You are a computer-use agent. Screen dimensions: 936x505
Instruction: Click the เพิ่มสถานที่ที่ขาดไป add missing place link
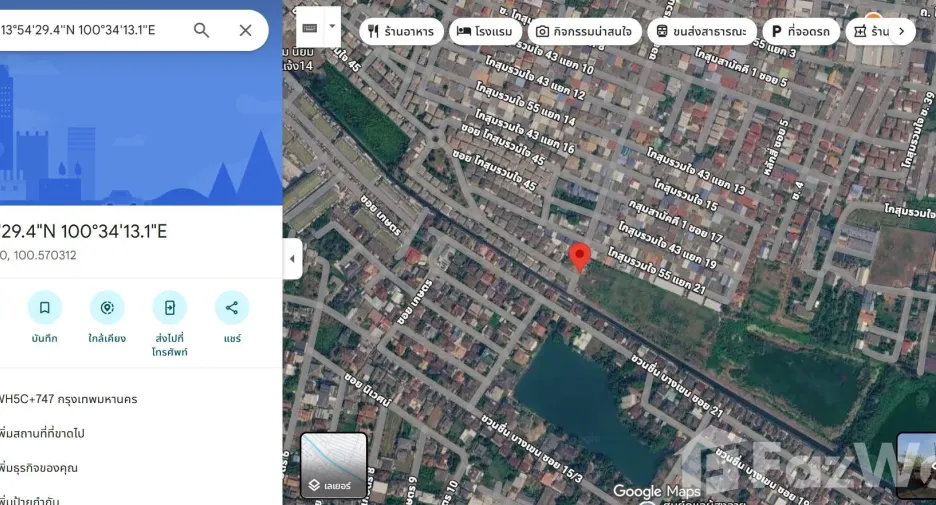[42, 433]
